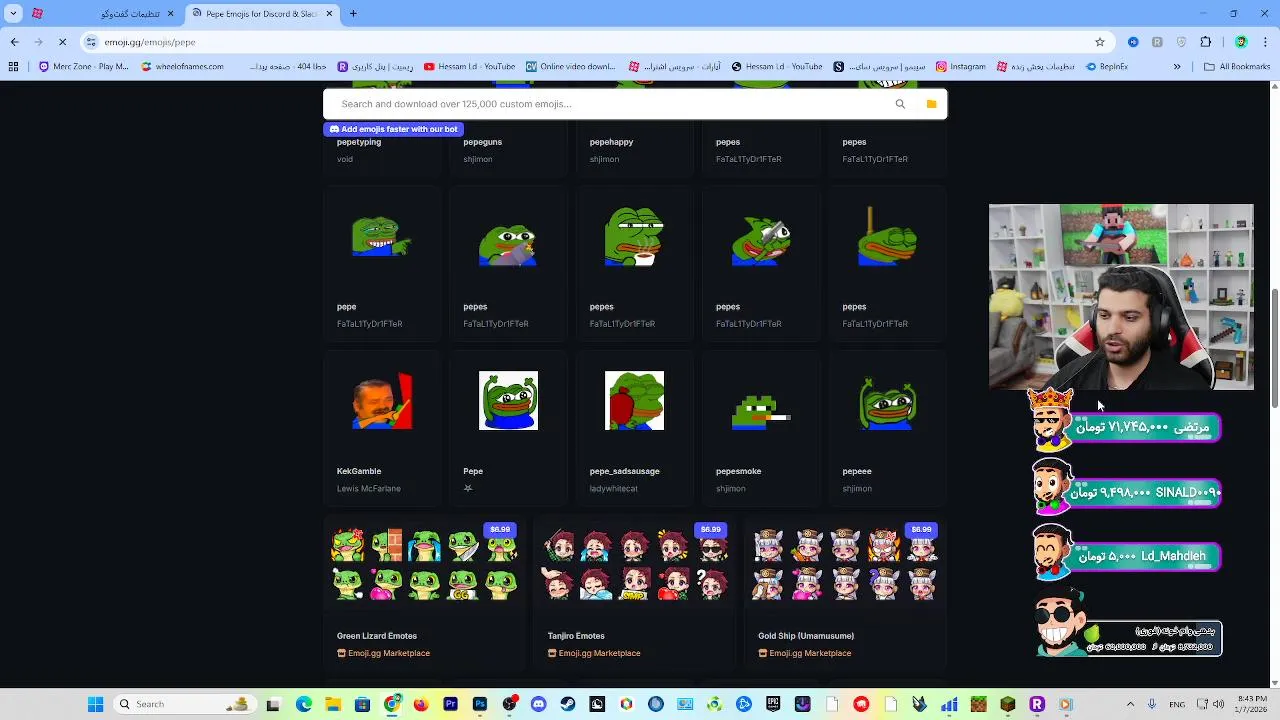Stop page loading with the X button
Viewport: 1280px width, 720px height.
pos(62,42)
